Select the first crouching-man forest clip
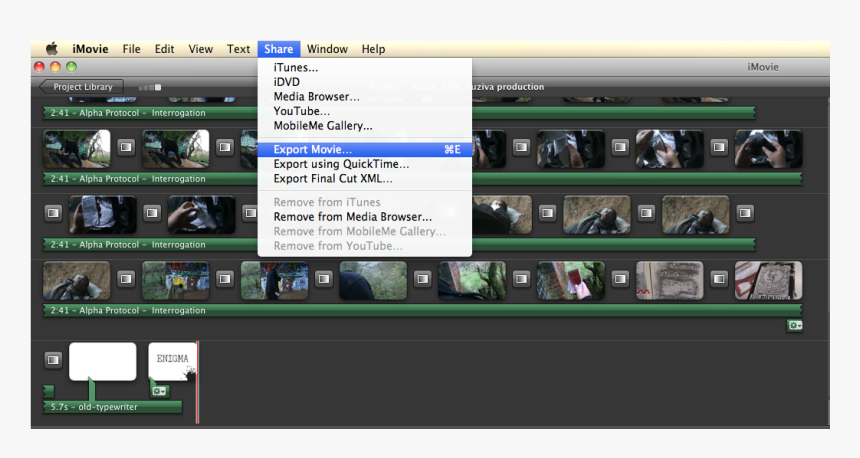The width and height of the screenshot is (860, 458). click(77, 149)
